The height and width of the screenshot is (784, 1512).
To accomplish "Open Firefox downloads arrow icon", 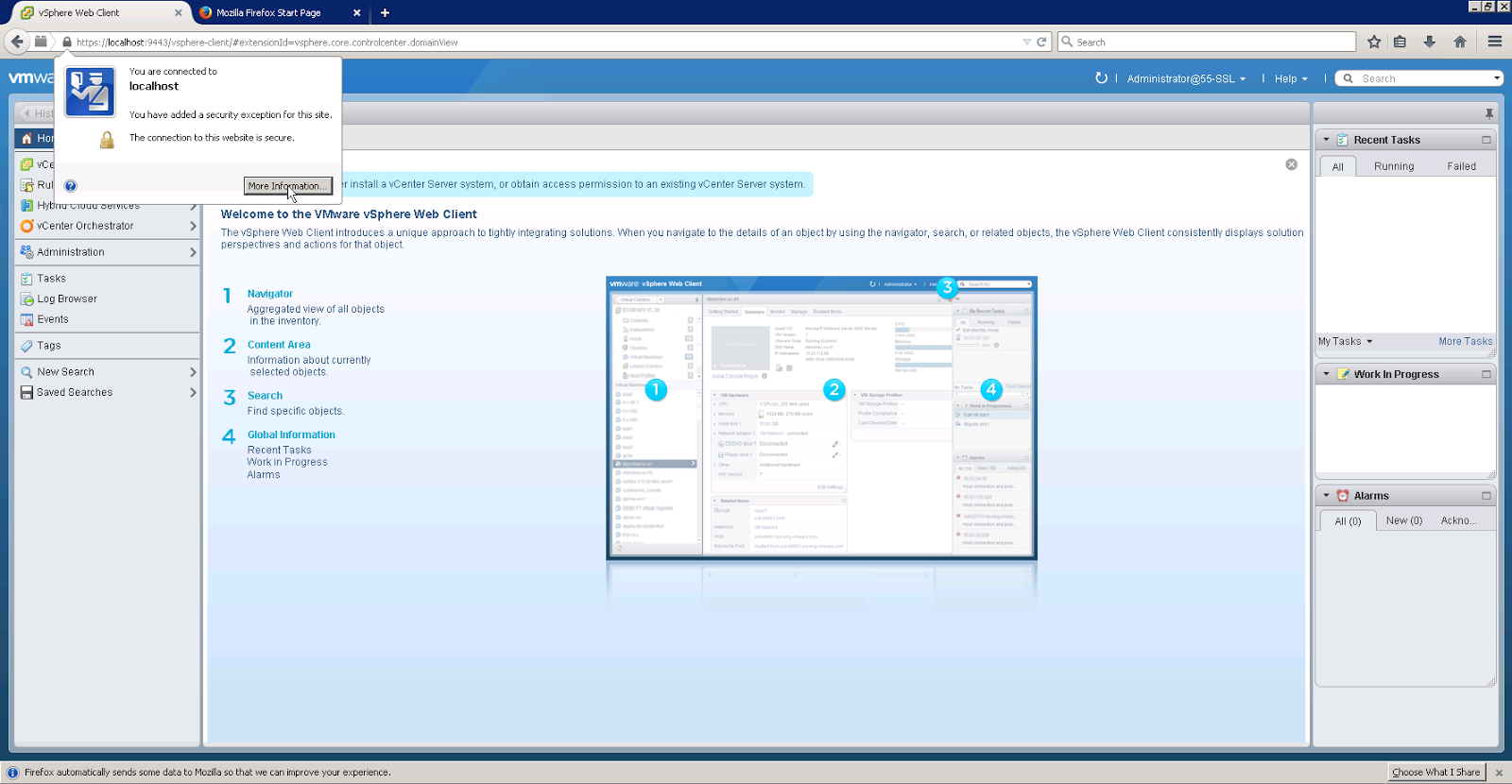I will (x=1430, y=42).
